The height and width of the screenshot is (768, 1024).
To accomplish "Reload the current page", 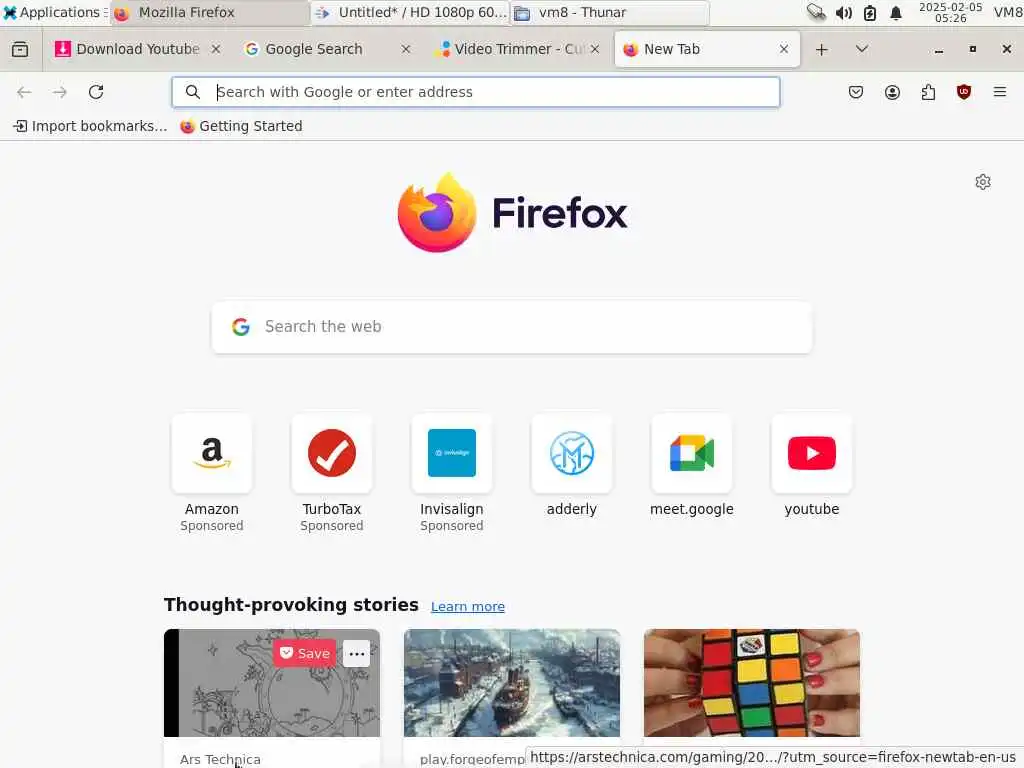I will [96, 92].
